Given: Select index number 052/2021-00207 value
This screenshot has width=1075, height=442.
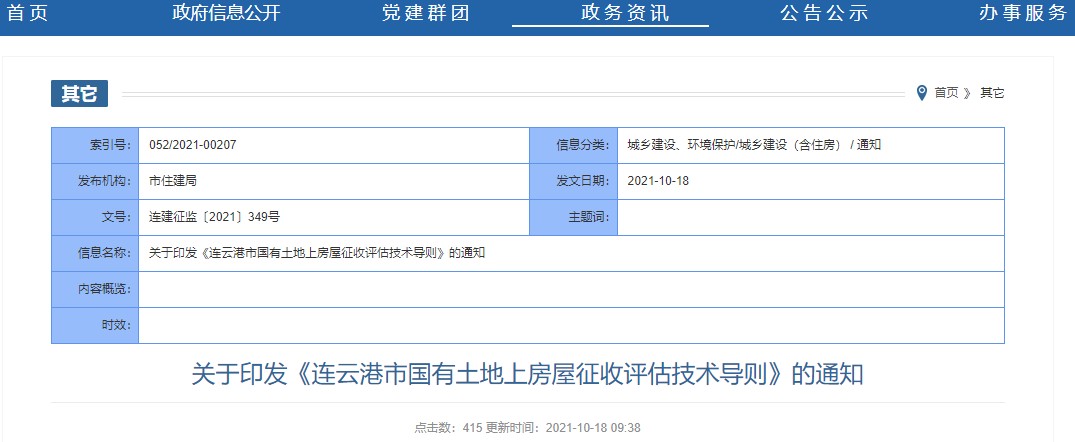Looking at the screenshot, I should click(192, 145).
